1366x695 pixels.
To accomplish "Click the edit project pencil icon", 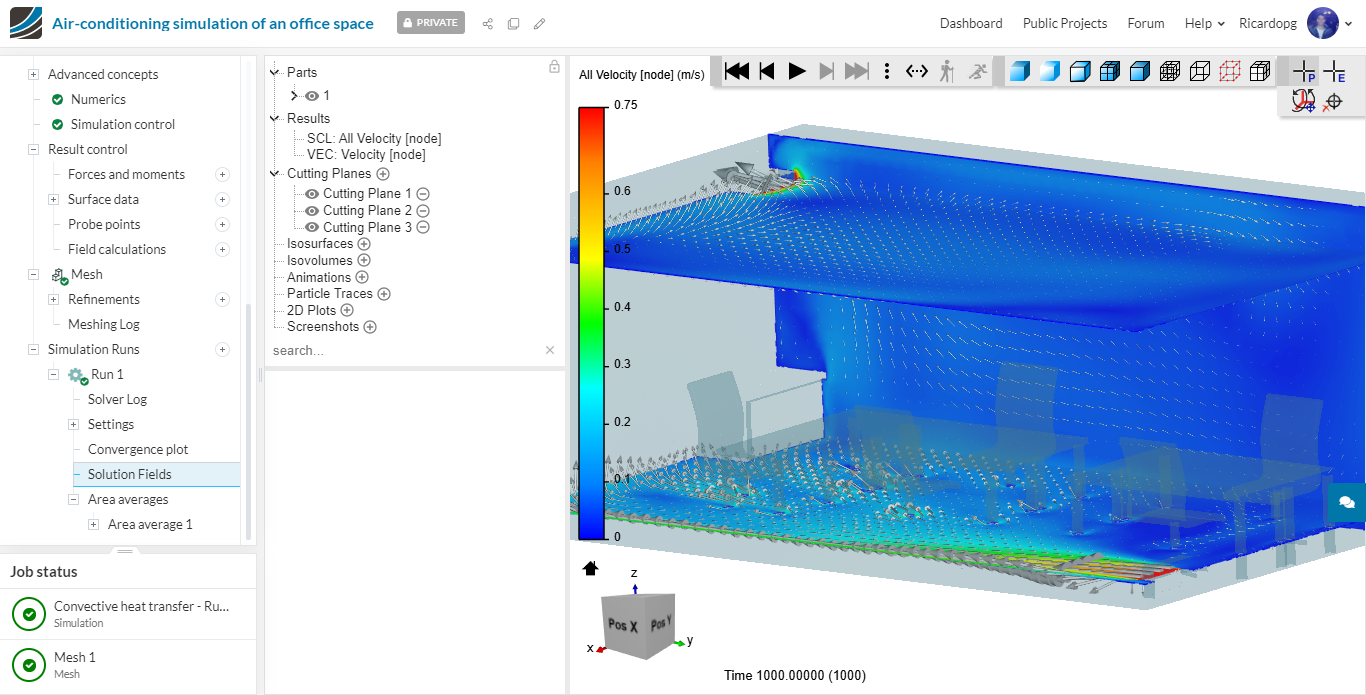I will (x=540, y=23).
